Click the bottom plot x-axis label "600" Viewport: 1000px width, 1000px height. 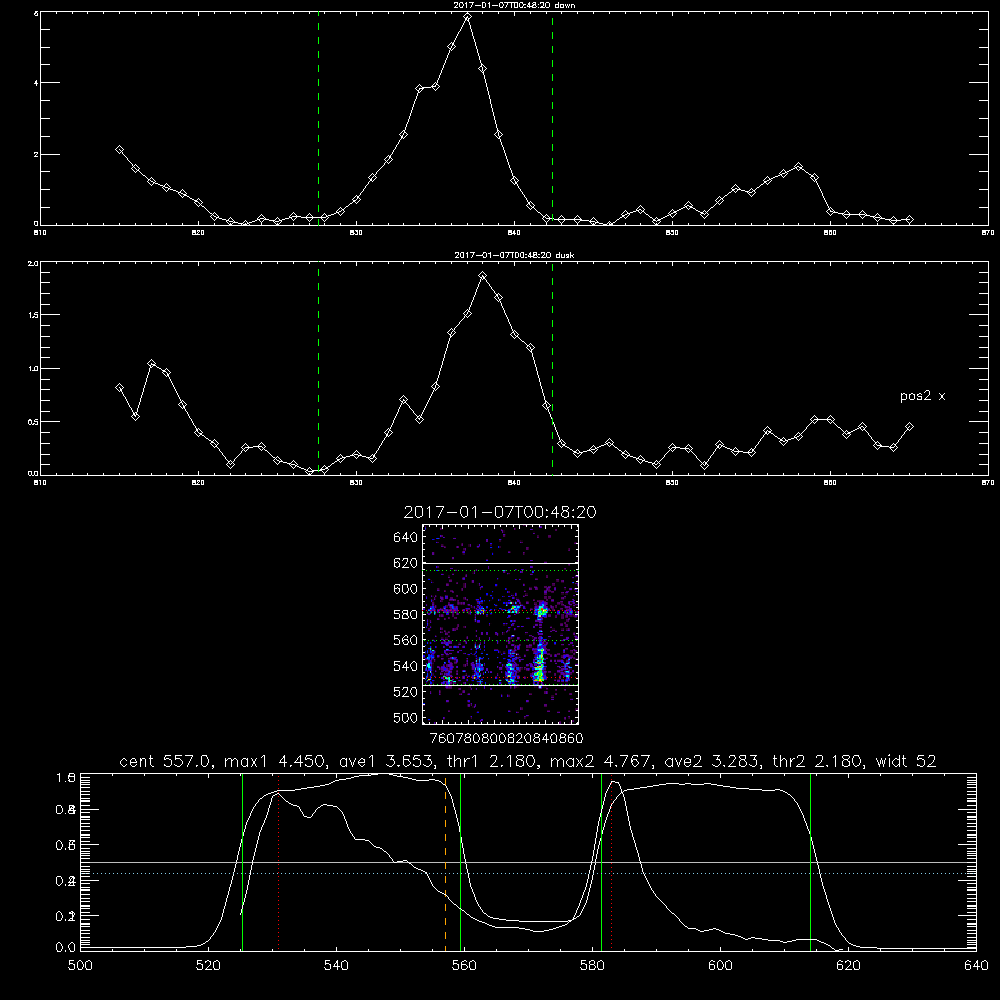tap(721, 965)
